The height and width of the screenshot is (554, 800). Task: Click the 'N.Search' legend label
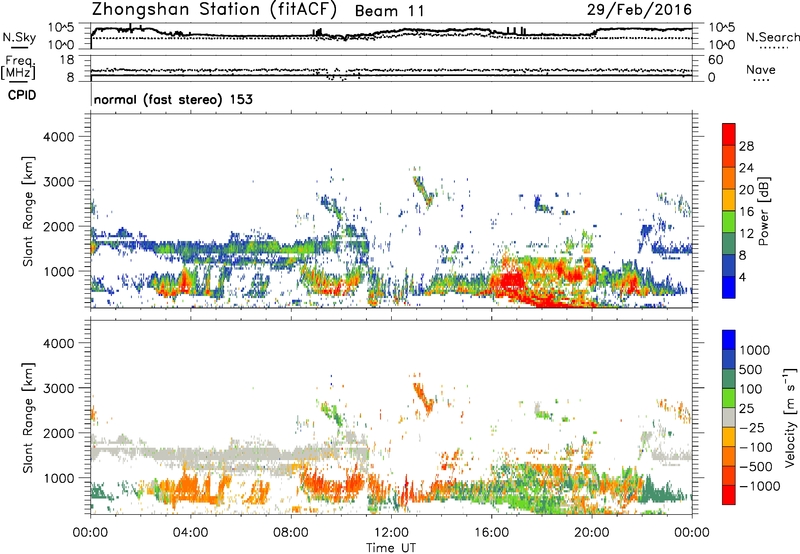[772, 37]
